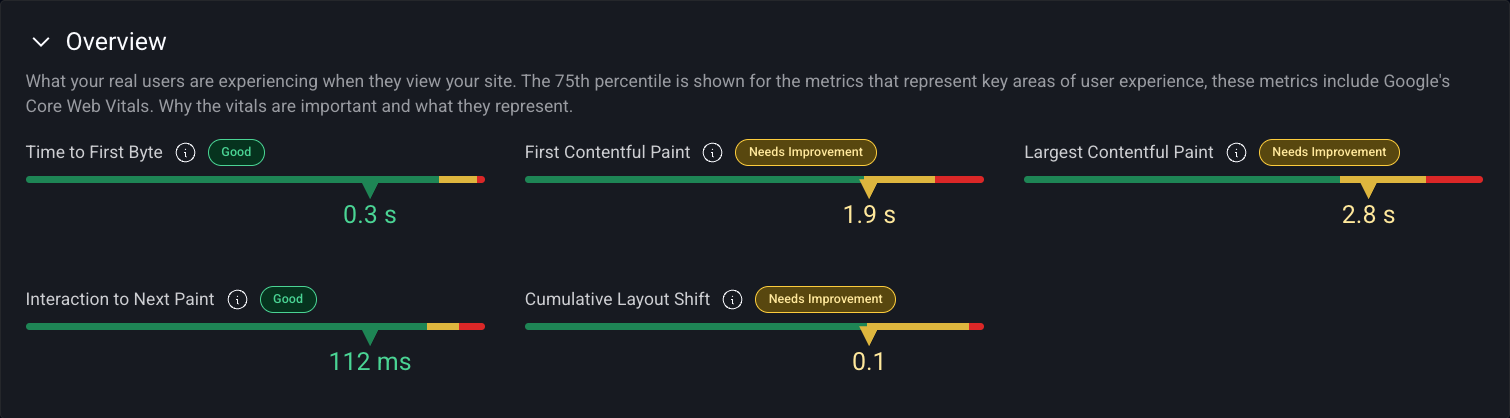The height and width of the screenshot is (418, 1510).
Task: Click the Largest Contentful Paint info icon
Action: click(x=1236, y=153)
